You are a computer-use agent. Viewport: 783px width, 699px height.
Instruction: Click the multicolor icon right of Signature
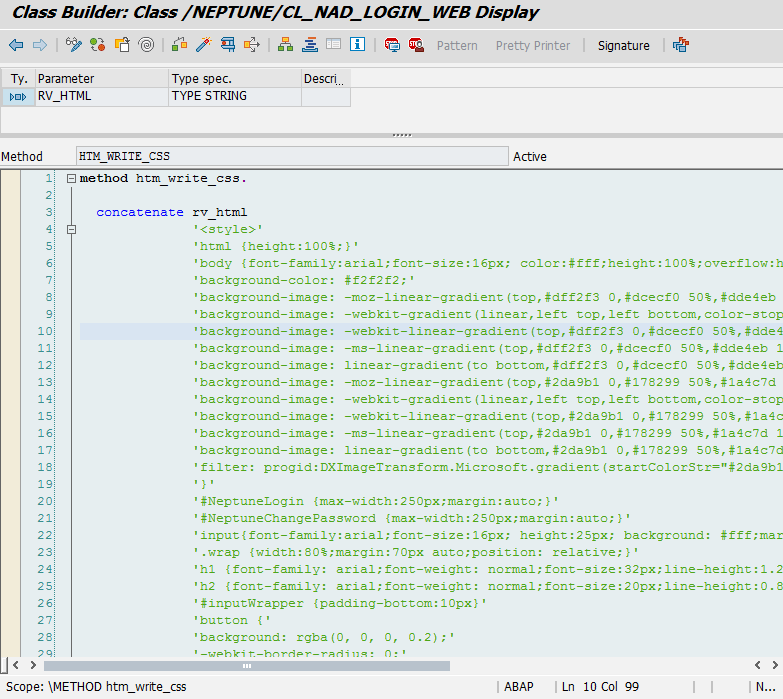coord(681,45)
